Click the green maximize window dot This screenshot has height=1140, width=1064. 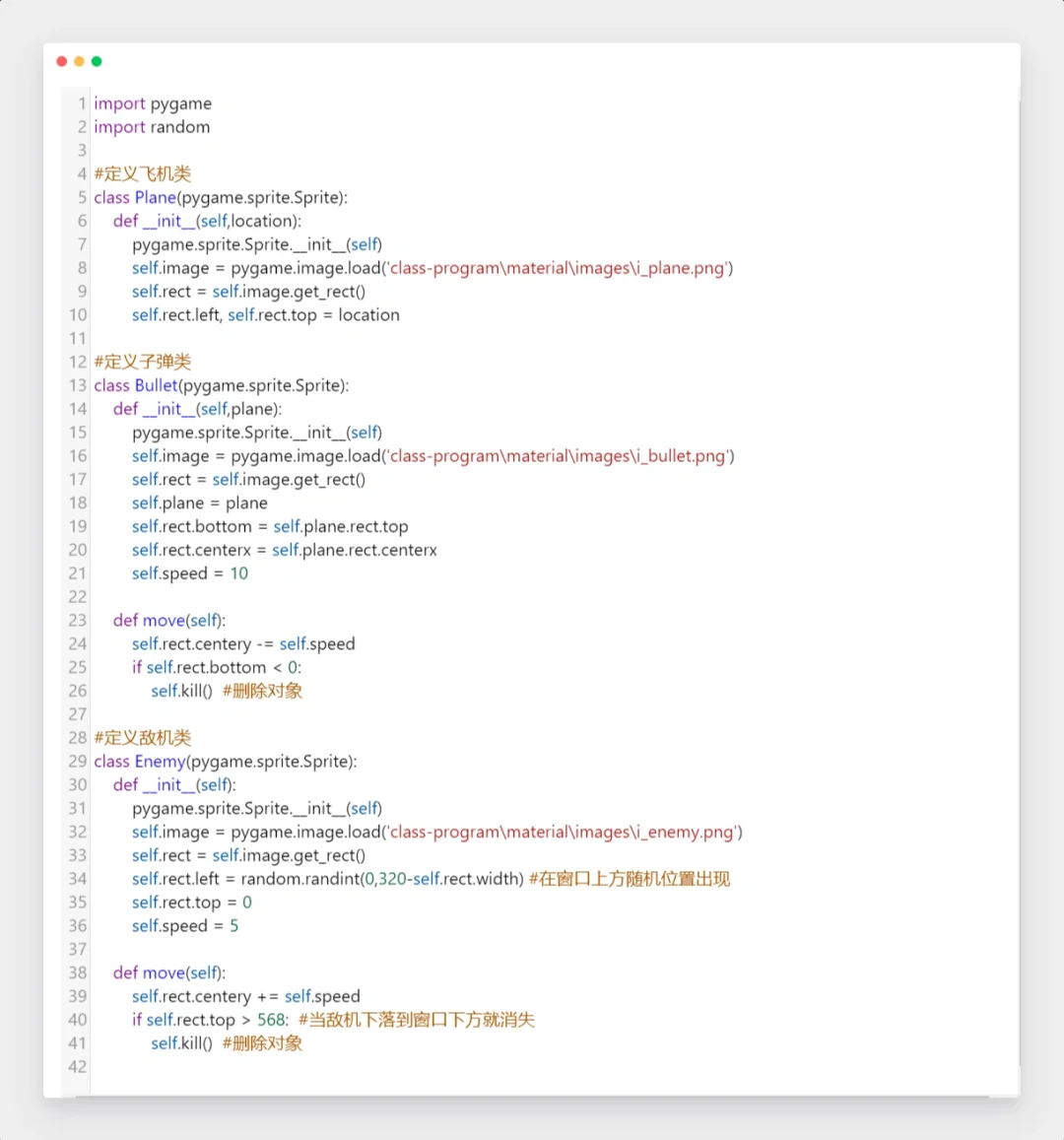97,62
